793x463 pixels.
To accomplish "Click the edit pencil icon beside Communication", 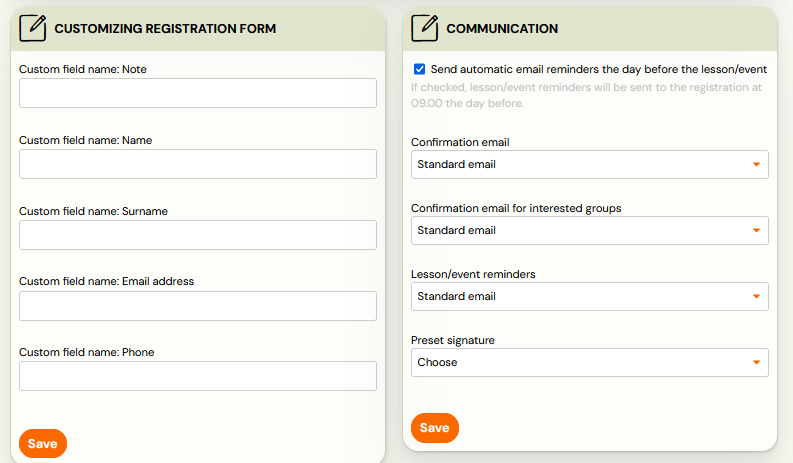I will [425, 28].
